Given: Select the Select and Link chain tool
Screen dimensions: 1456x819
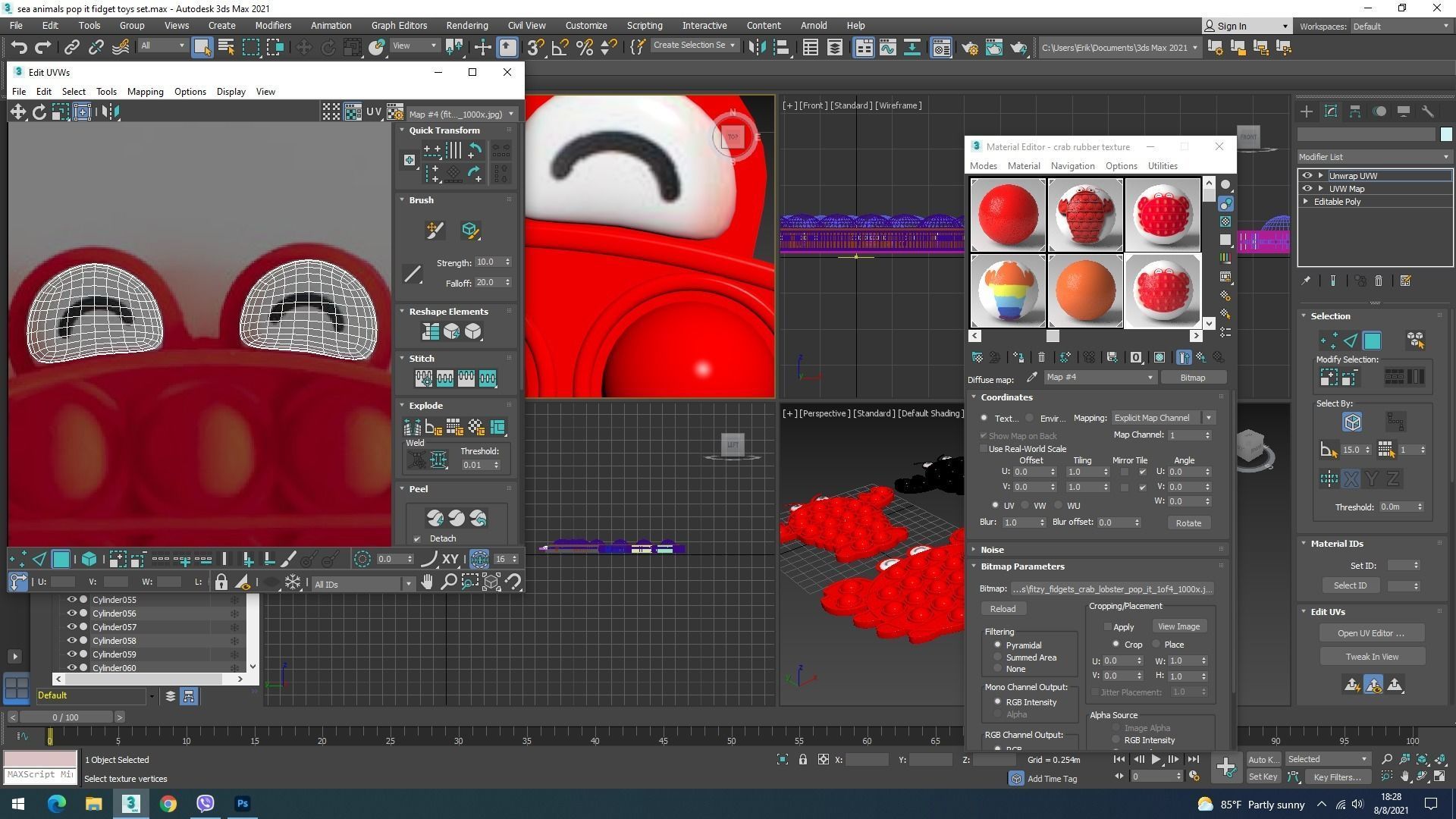Looking at the screenshot, I should [71, 47].
